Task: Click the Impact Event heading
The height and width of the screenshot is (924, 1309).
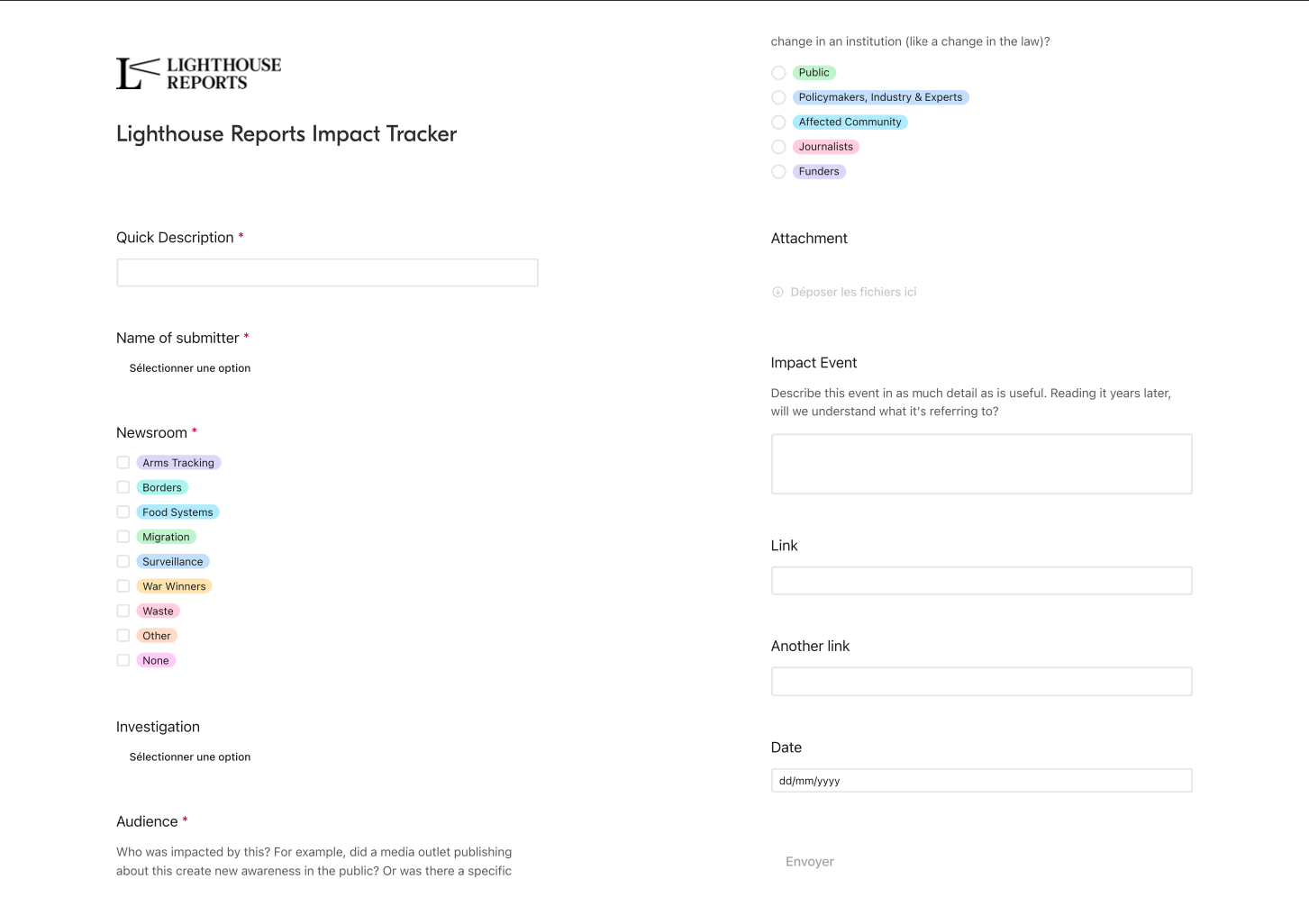Action: 814,363
